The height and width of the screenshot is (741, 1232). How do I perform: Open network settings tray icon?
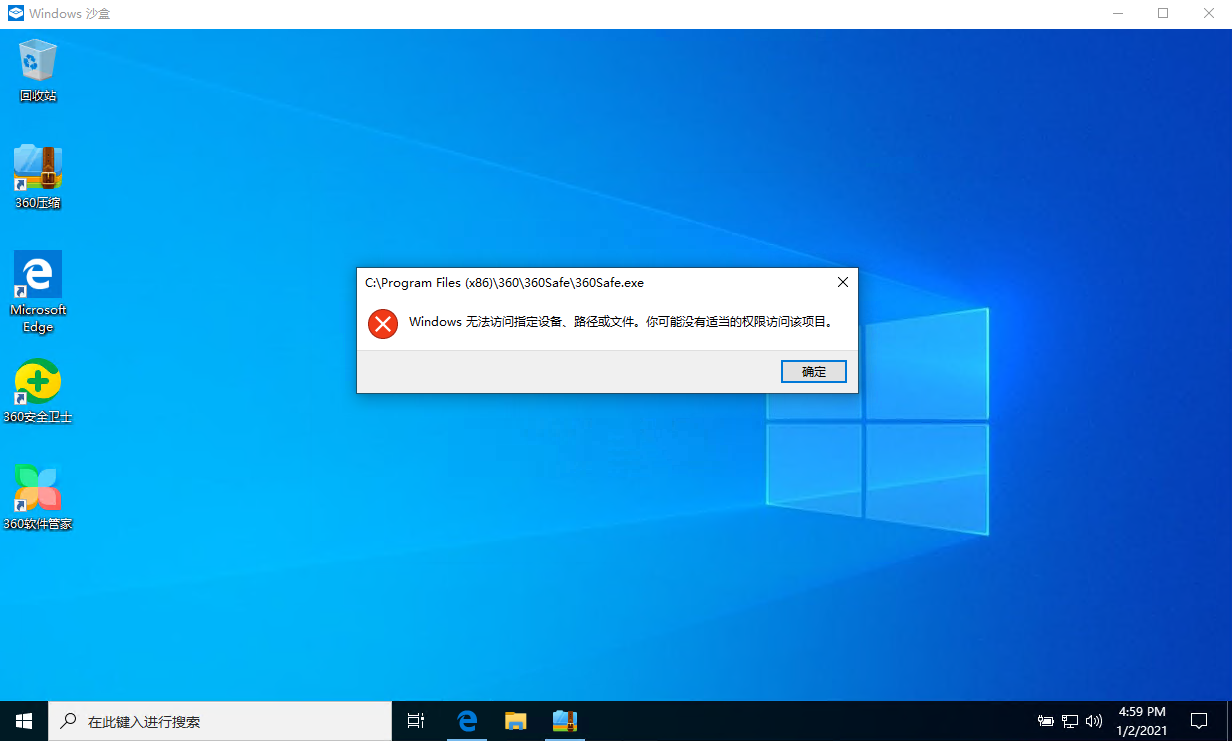pos(1070,721)
